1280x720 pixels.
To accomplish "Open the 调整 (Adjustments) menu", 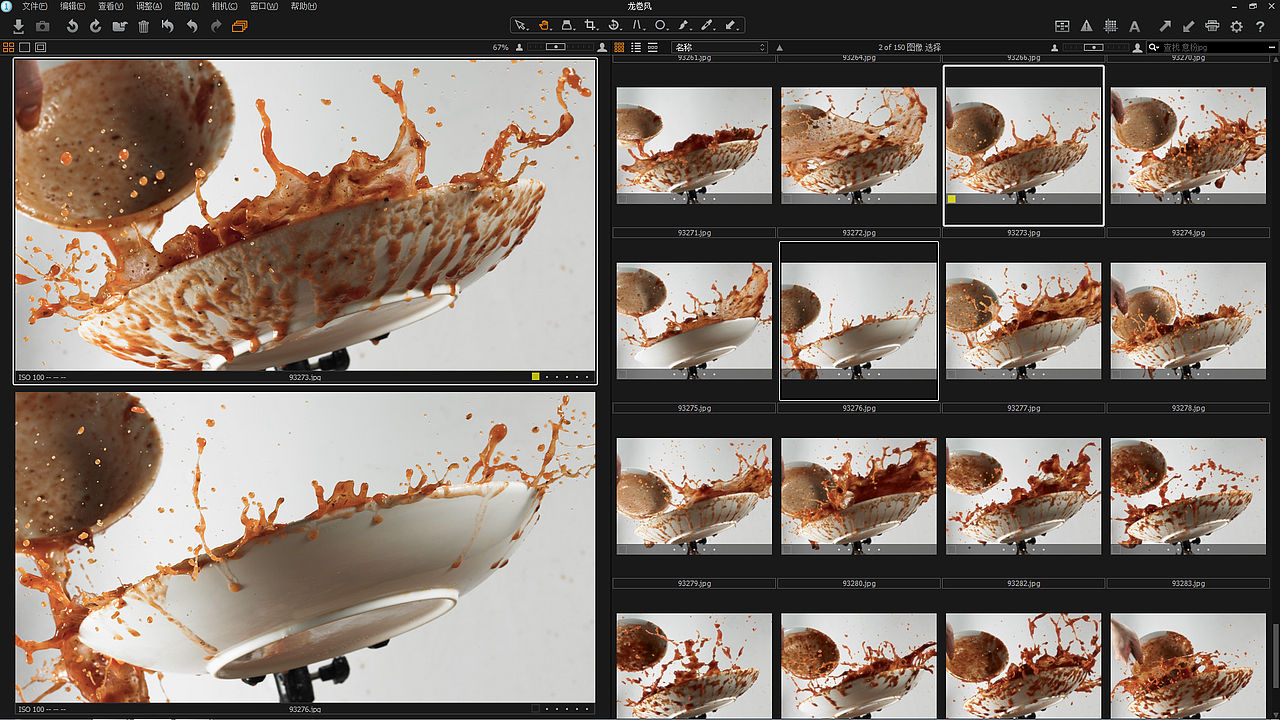I will 149,7.
